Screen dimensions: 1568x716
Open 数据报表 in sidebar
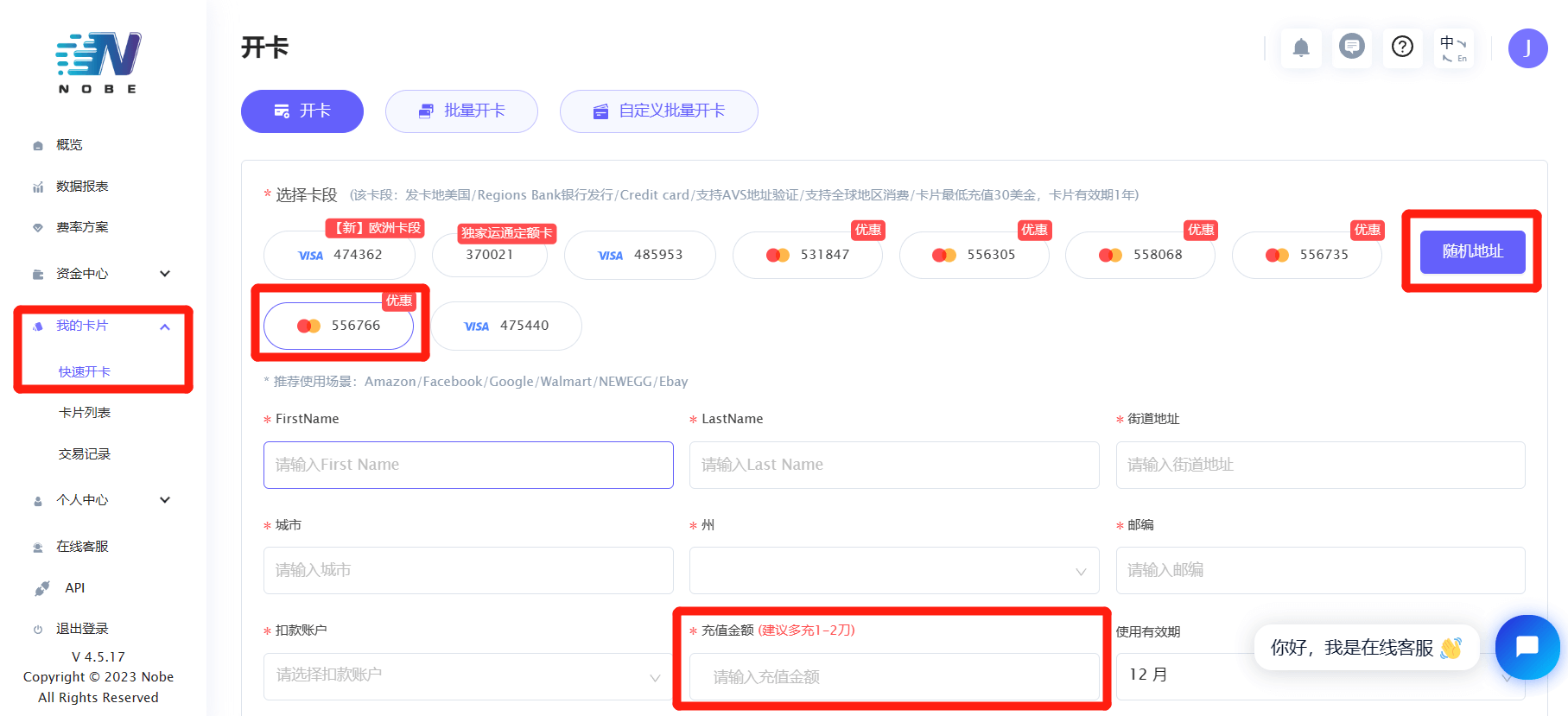pos(82,187)
